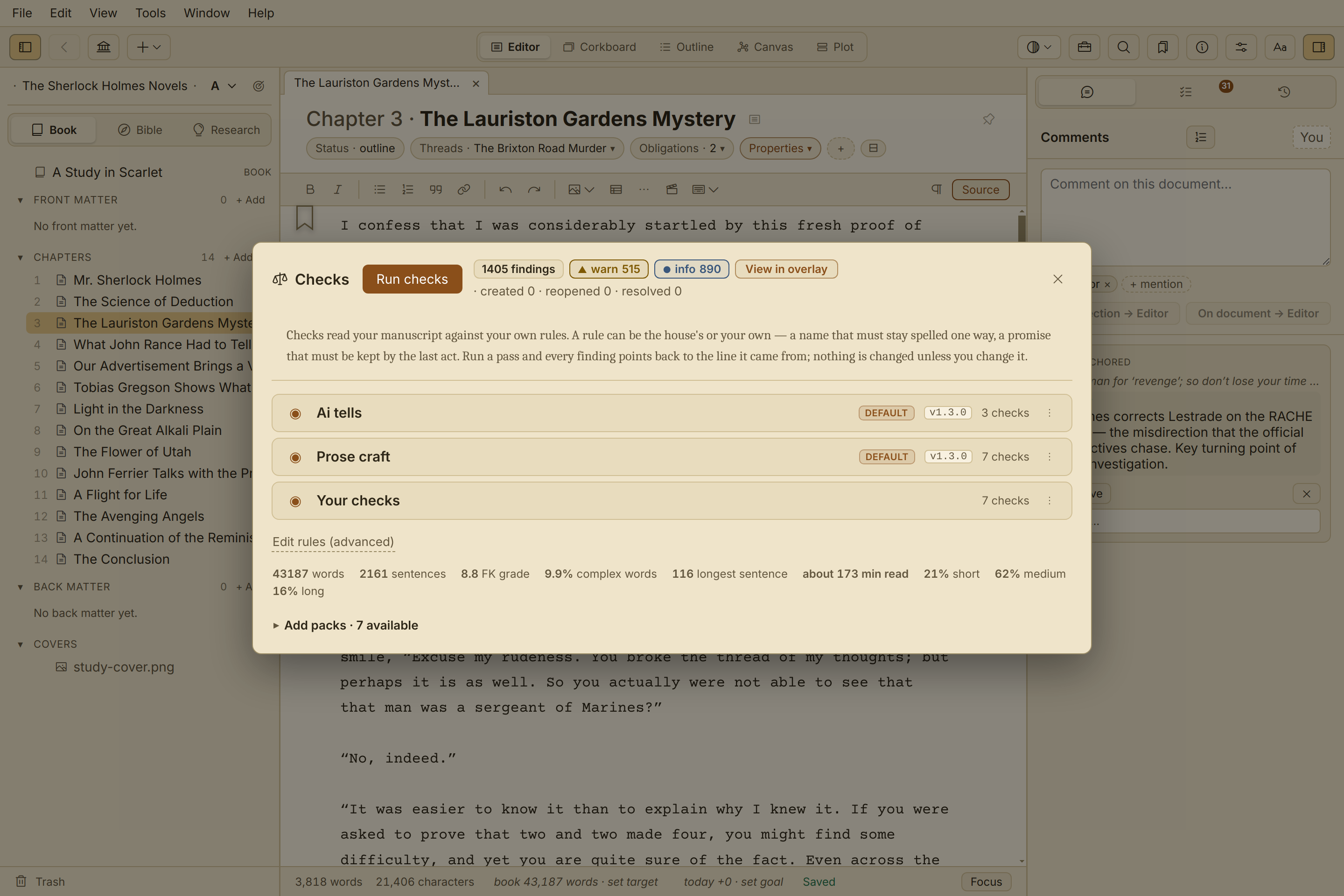Toggle the Your checks pack
This screenshot has width=1344, height=896.
point(295,501)
